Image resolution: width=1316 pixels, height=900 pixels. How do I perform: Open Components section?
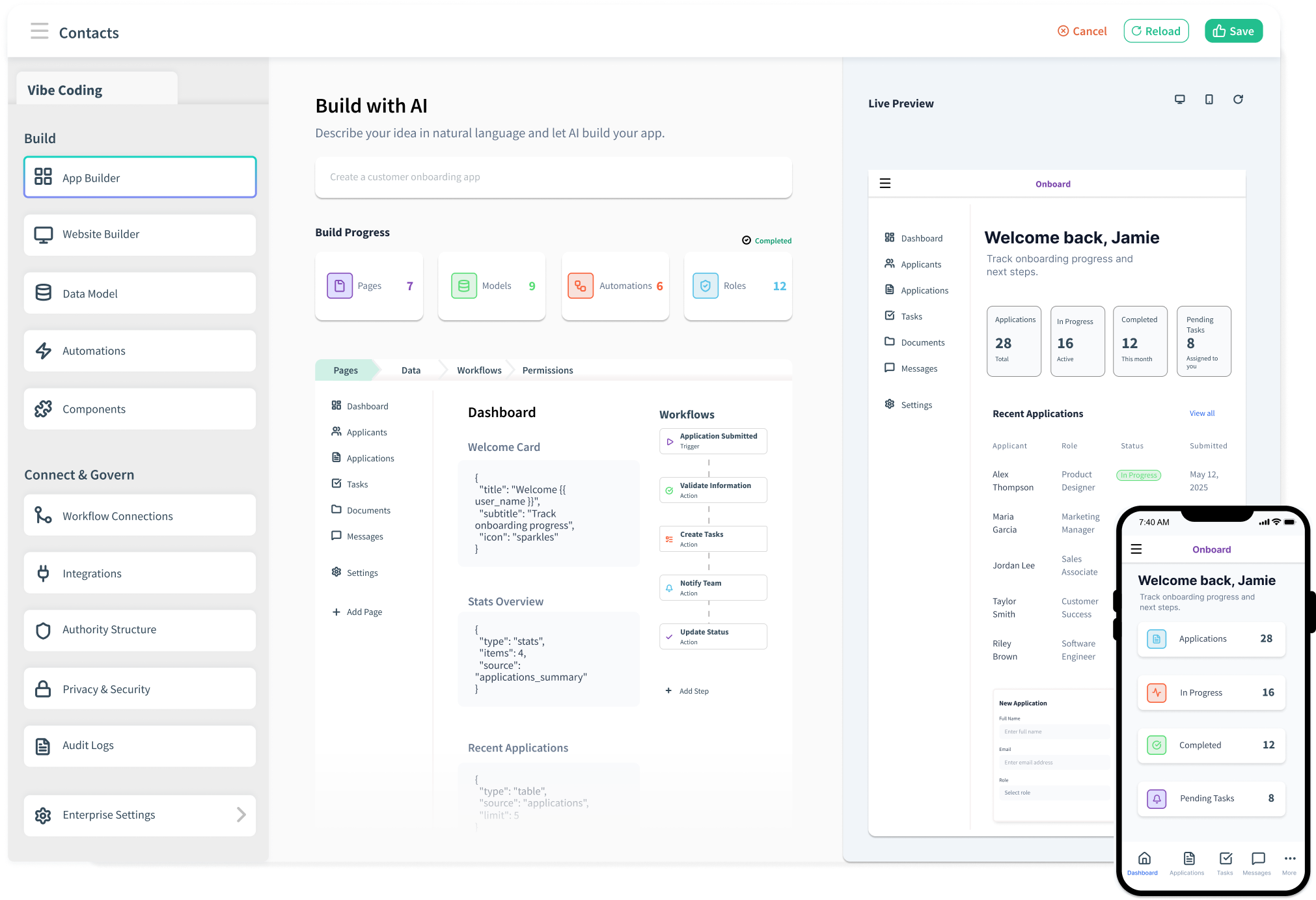coord(140,409)
